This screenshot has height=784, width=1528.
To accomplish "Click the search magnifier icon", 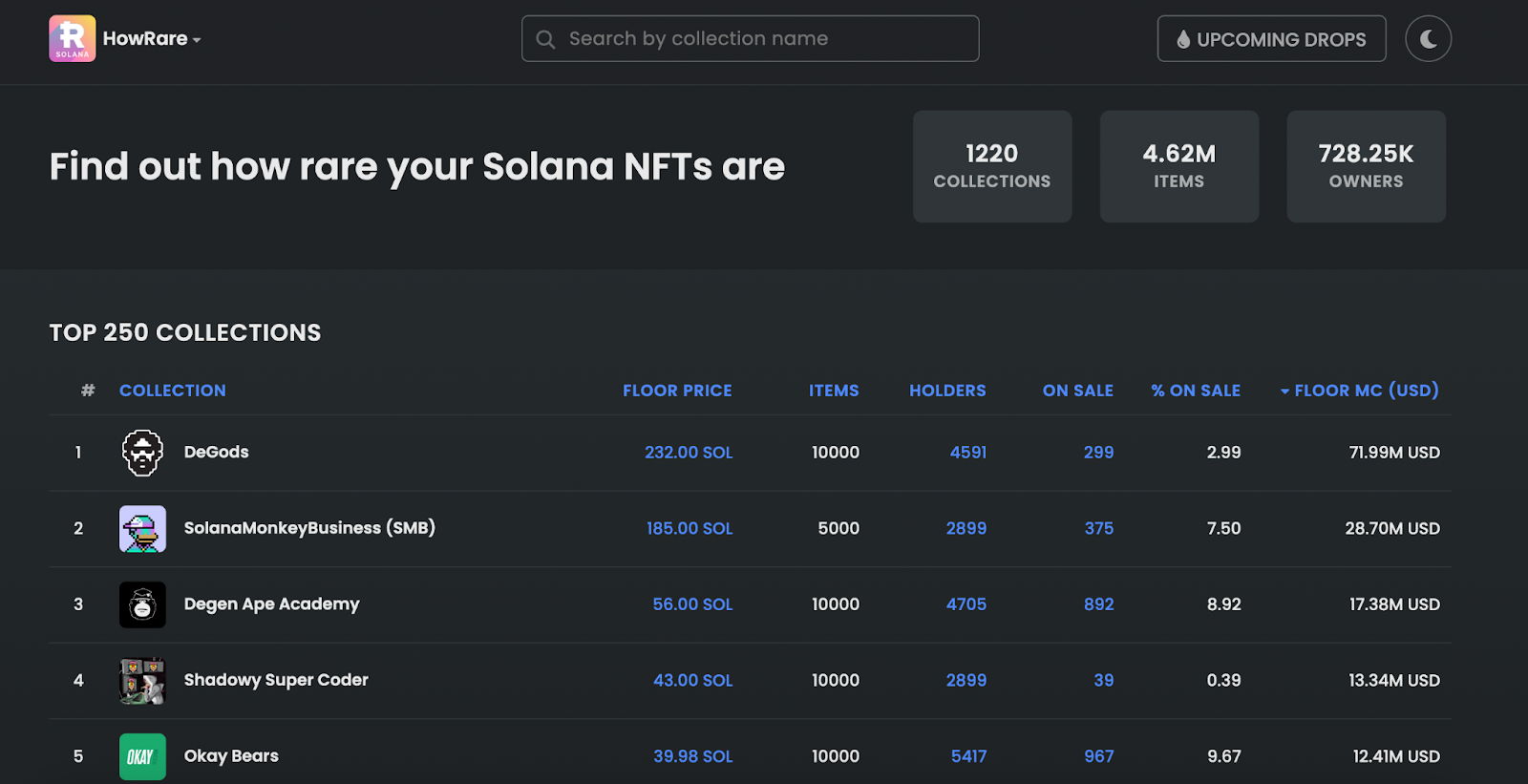I will [545, 39].
